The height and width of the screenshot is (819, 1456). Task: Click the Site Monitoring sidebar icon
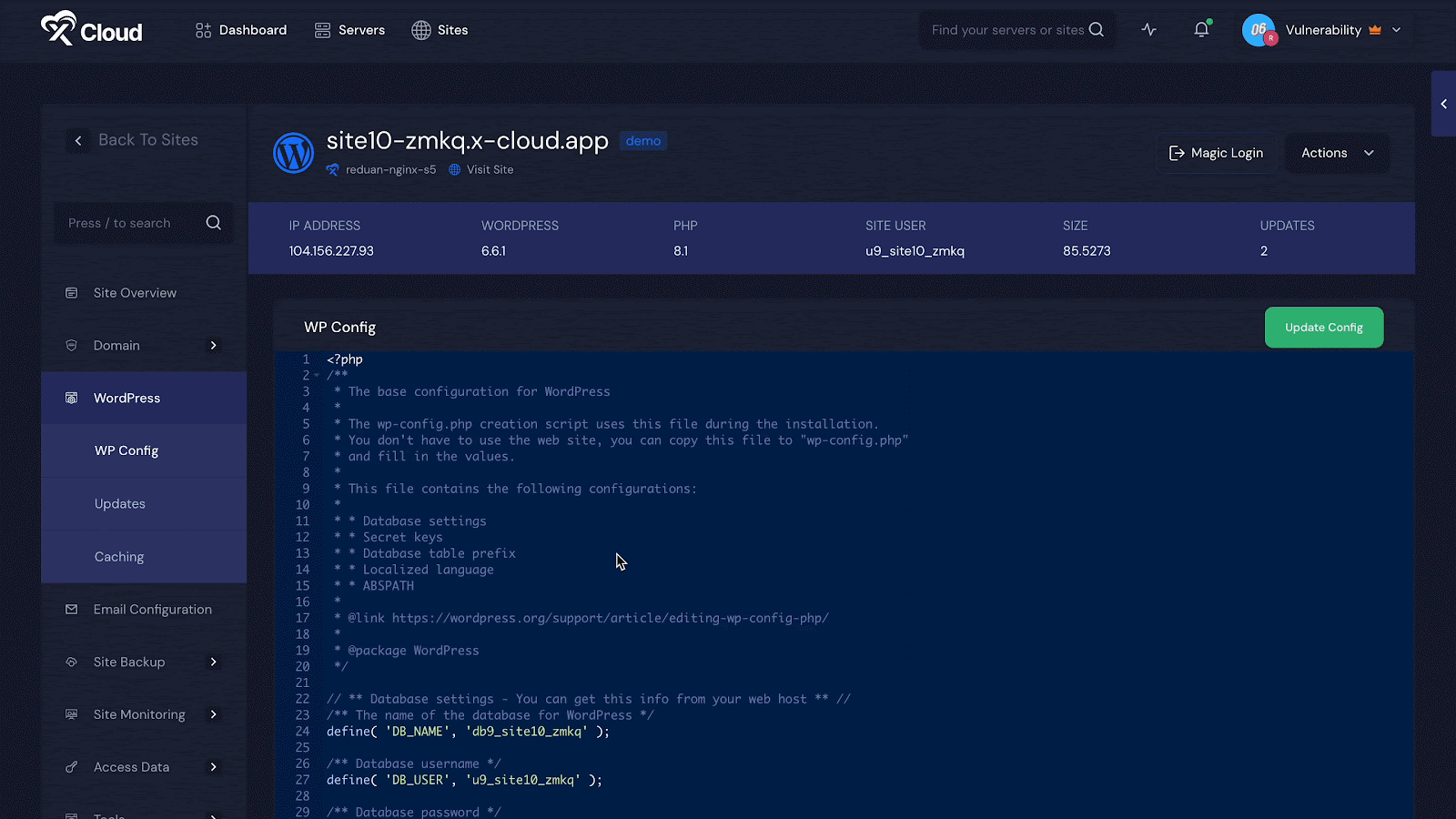71,714
